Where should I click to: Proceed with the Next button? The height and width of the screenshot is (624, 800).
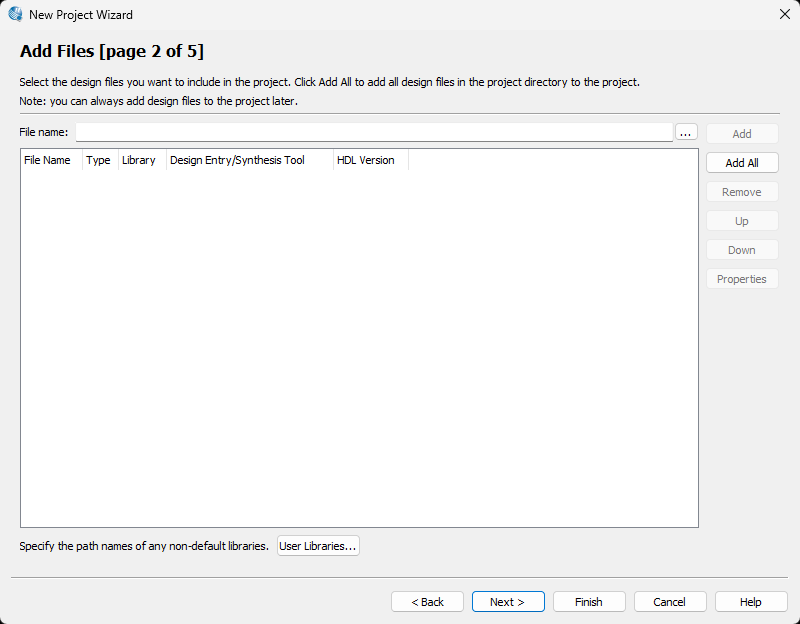pos(508,602)
